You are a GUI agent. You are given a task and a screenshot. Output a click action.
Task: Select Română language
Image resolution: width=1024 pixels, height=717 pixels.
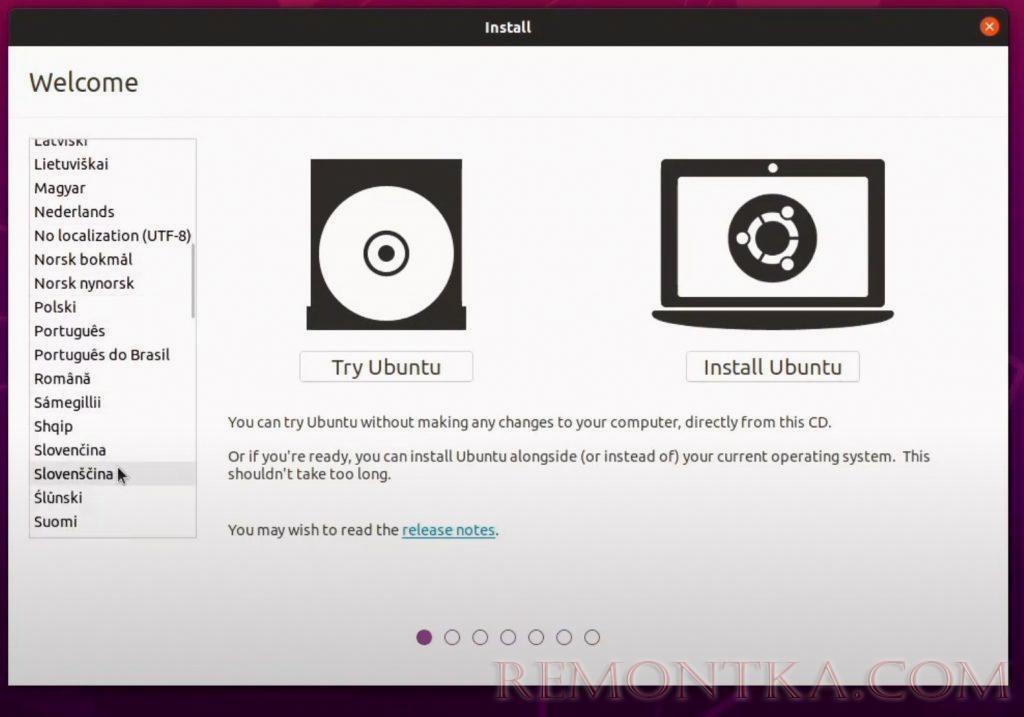click(x=112, y=379)
